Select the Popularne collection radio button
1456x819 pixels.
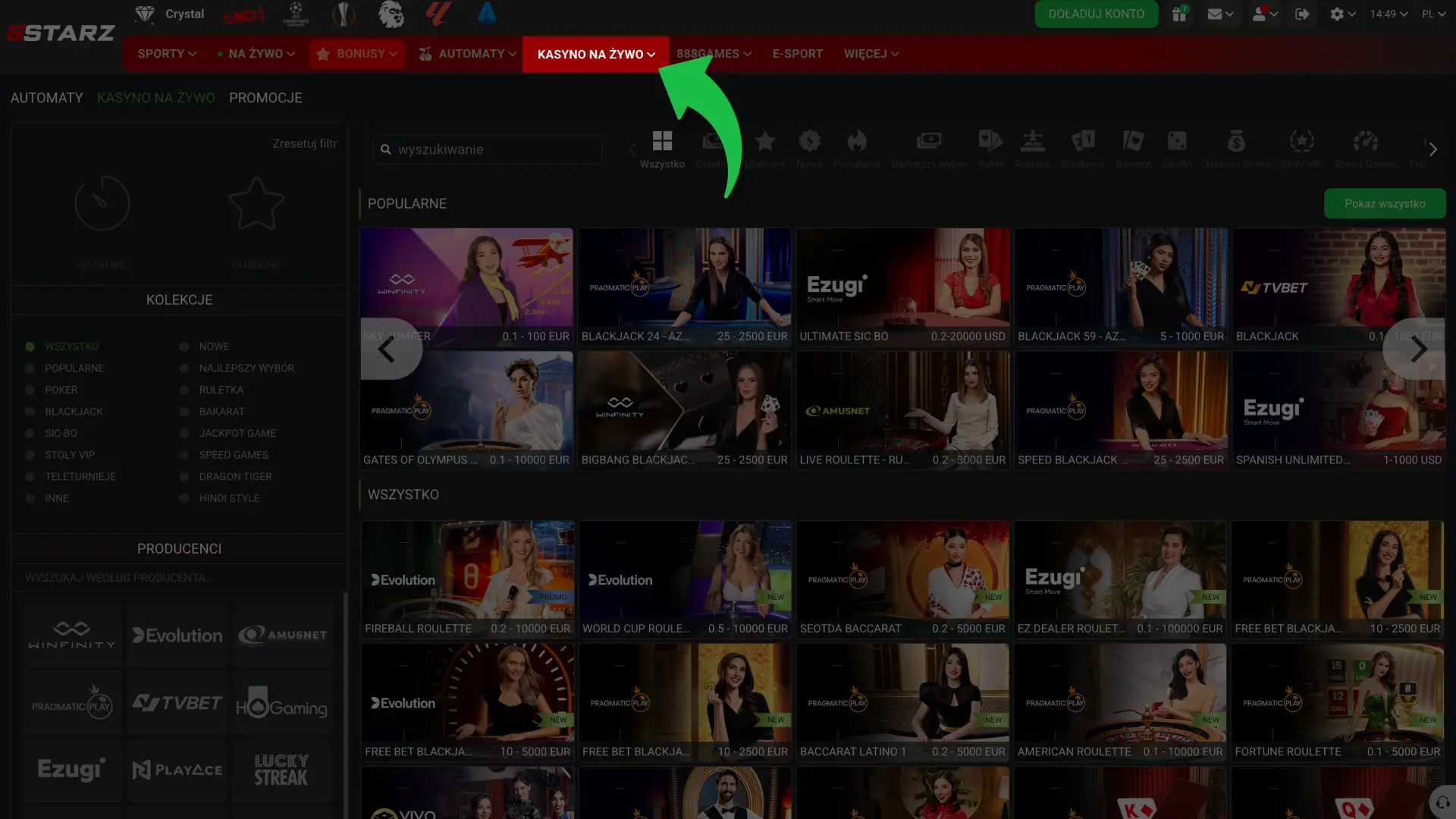pos(30,369)
